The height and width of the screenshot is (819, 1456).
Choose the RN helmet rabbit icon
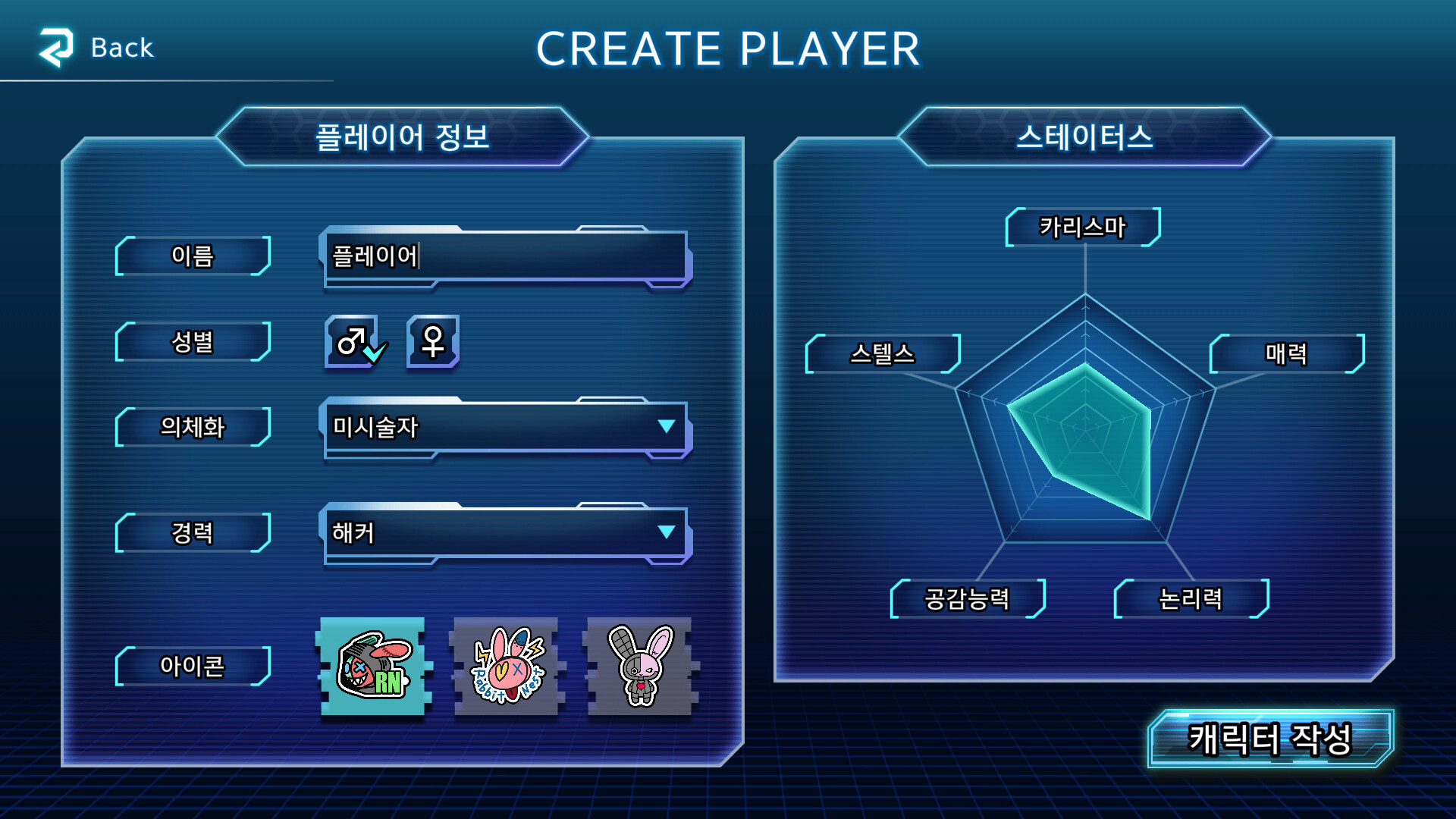coord(373,666)
